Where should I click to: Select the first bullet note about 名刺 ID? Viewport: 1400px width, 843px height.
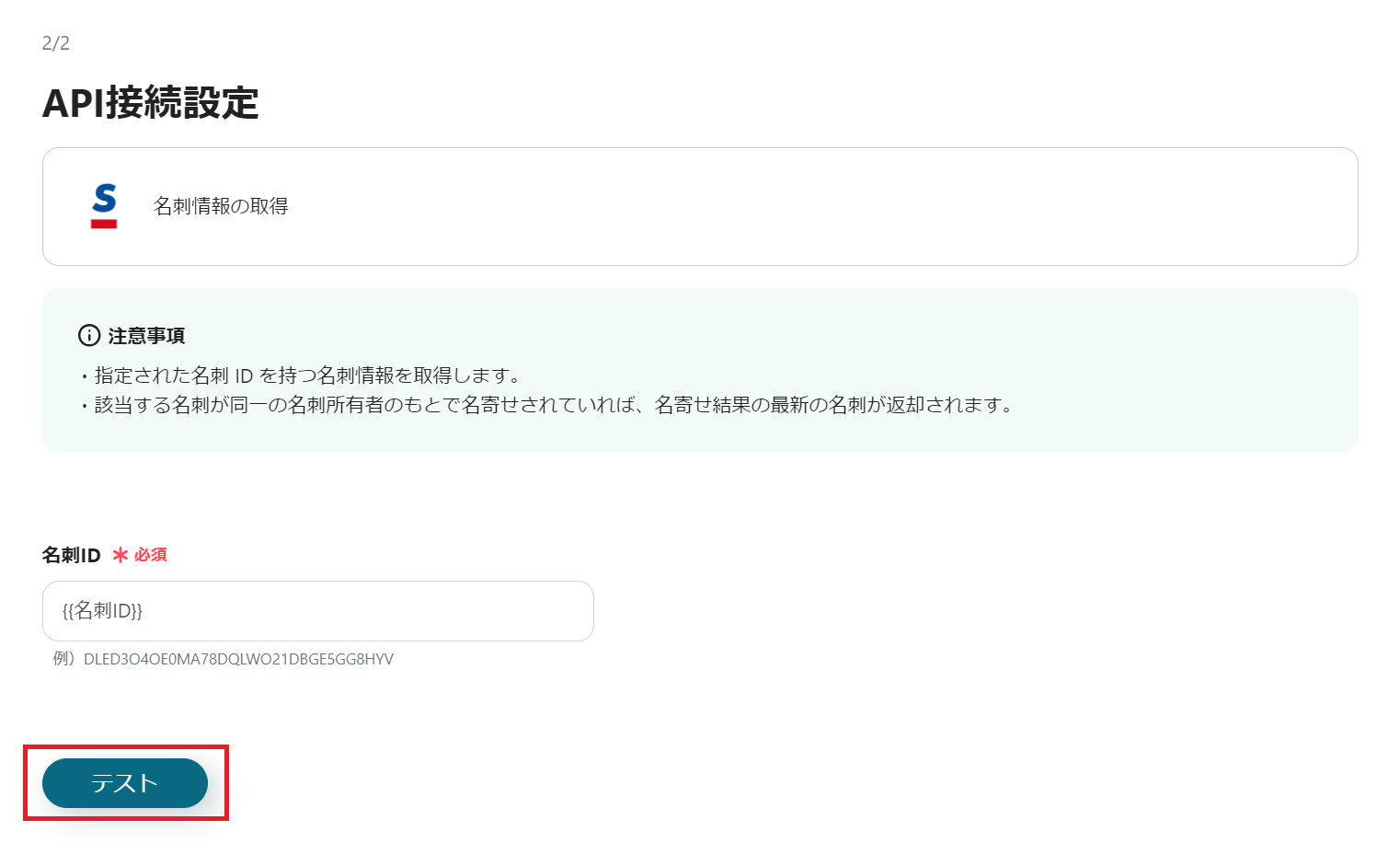pyautogui.click(x=304, y=375)
